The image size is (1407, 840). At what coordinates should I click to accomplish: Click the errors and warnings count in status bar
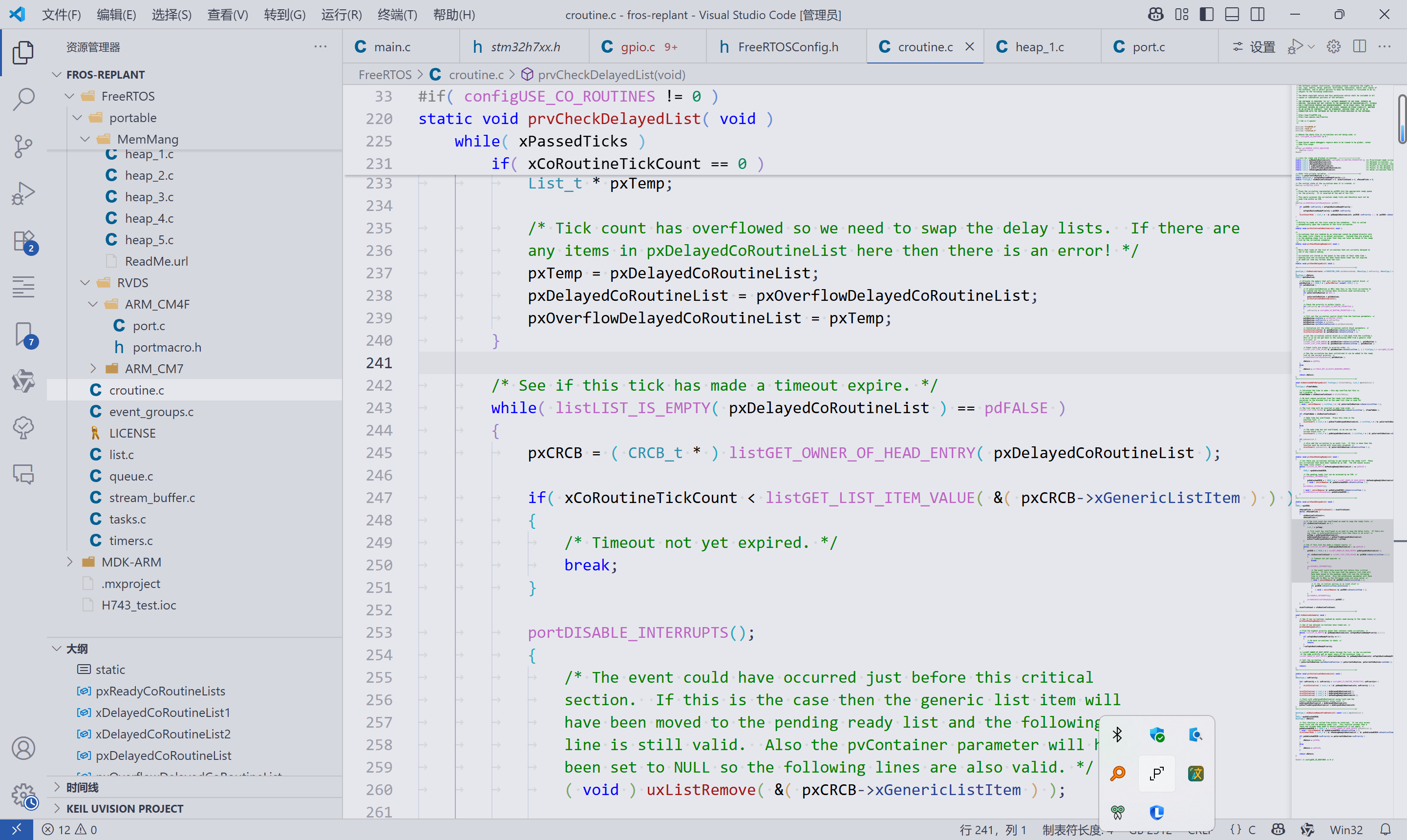coord(70,829)
